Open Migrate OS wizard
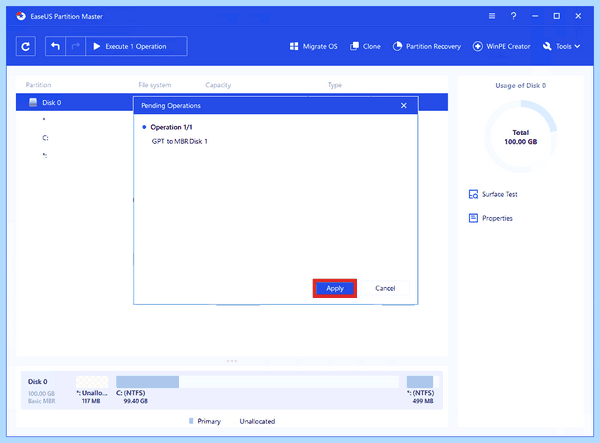This screenshot has width=600, height=443. coord(313,46)
